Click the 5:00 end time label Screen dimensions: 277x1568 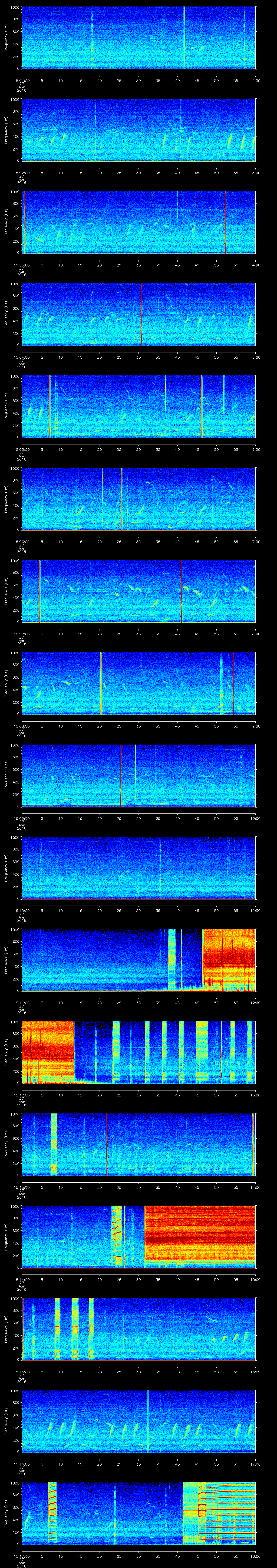click(x=256, y=357)
